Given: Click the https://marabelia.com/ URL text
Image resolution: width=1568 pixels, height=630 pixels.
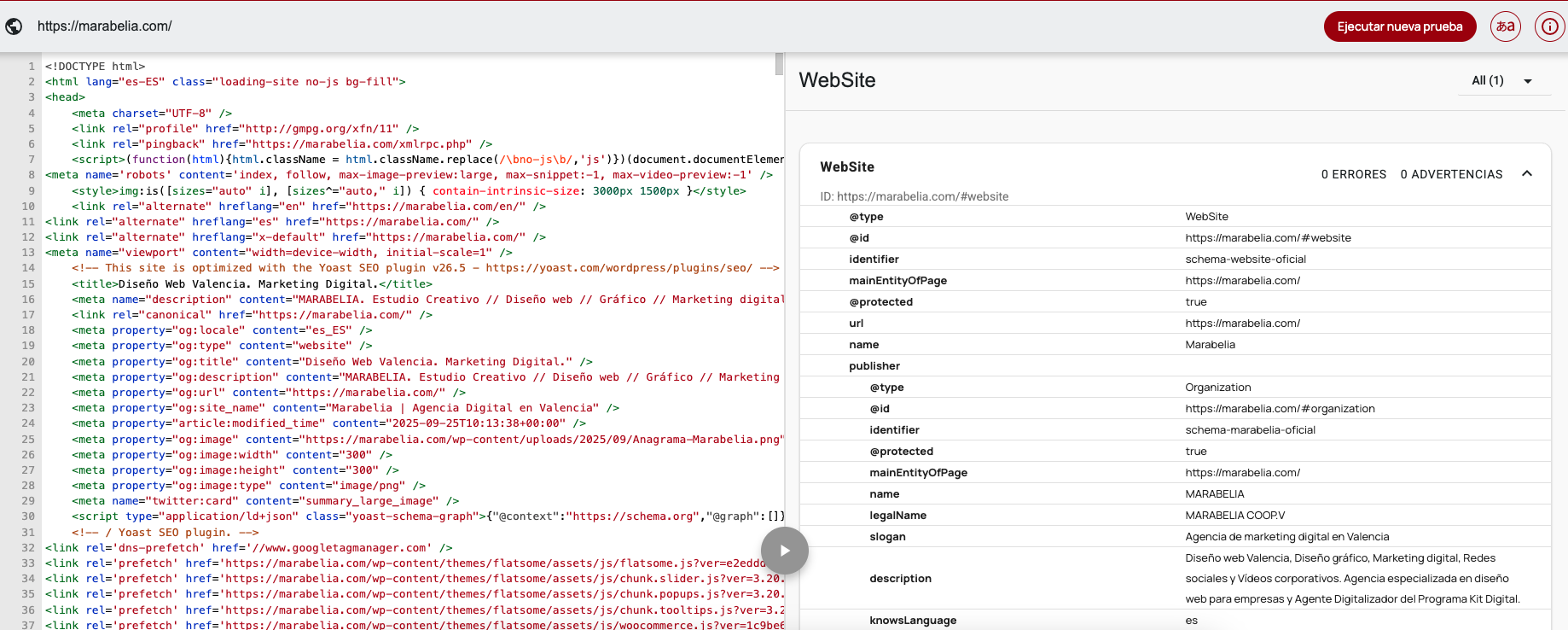Looking at the screenshot, I should 104,26.
